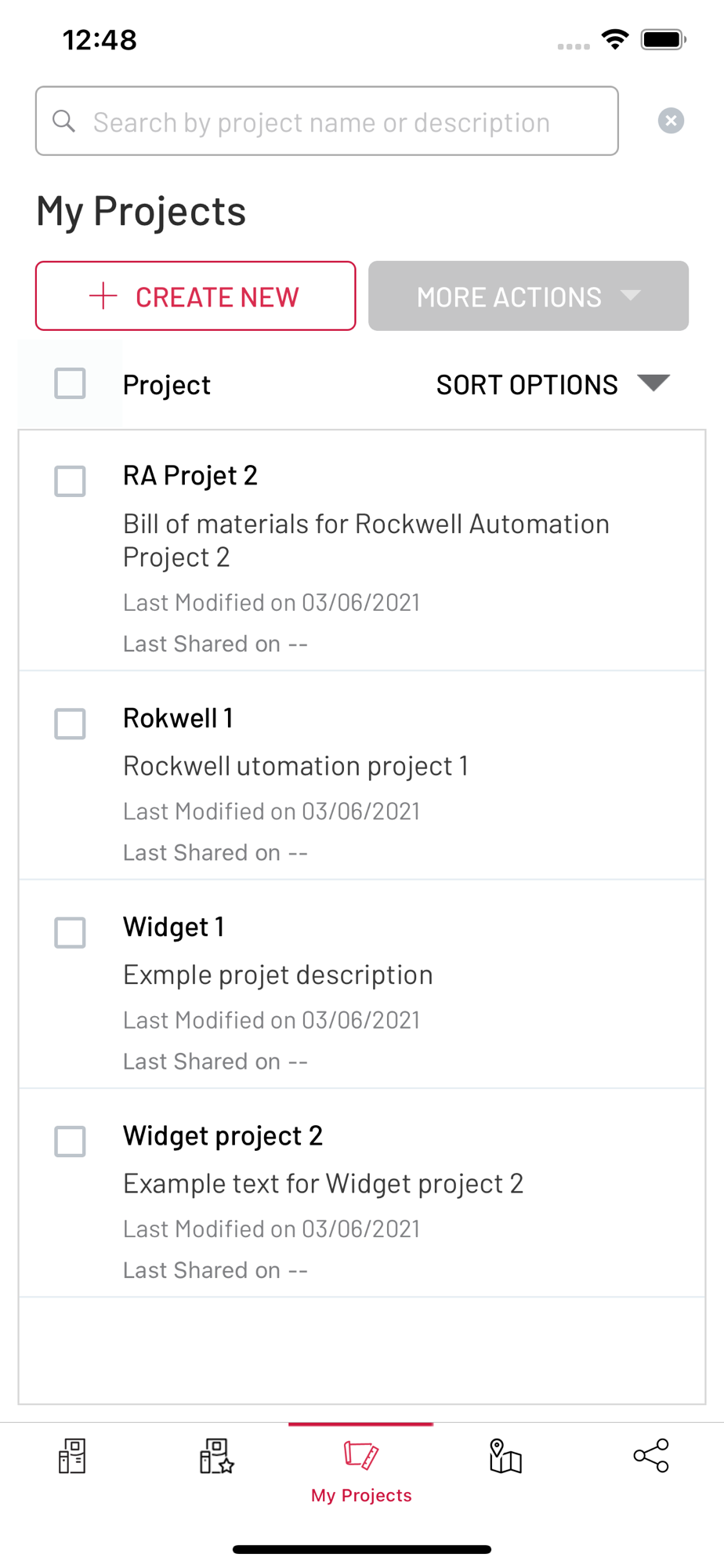
Task: Open the map locator tab icon
Action: (x=505, y=1456)
